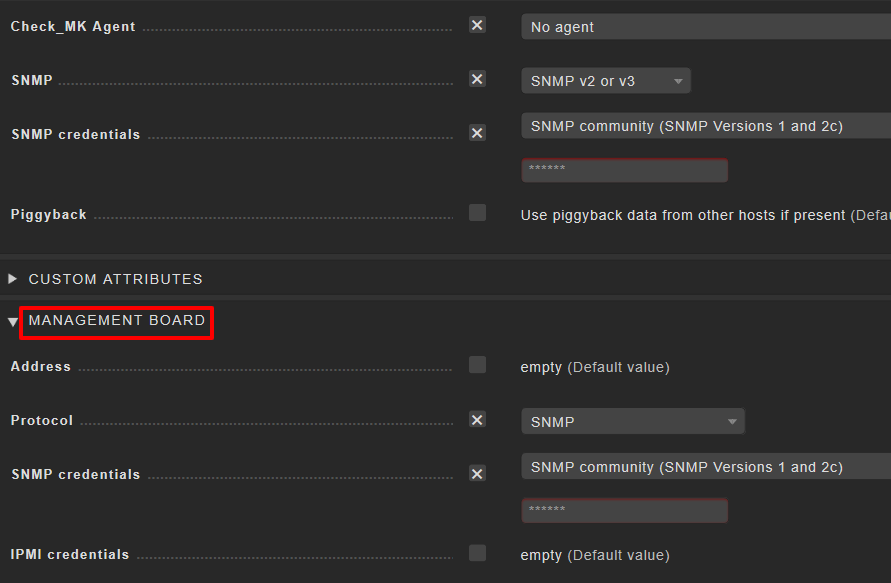Open the Protocol 'SNMP' dropdown
The width and height of the screenshot is (891, 583).
click(x=632, y=422)
